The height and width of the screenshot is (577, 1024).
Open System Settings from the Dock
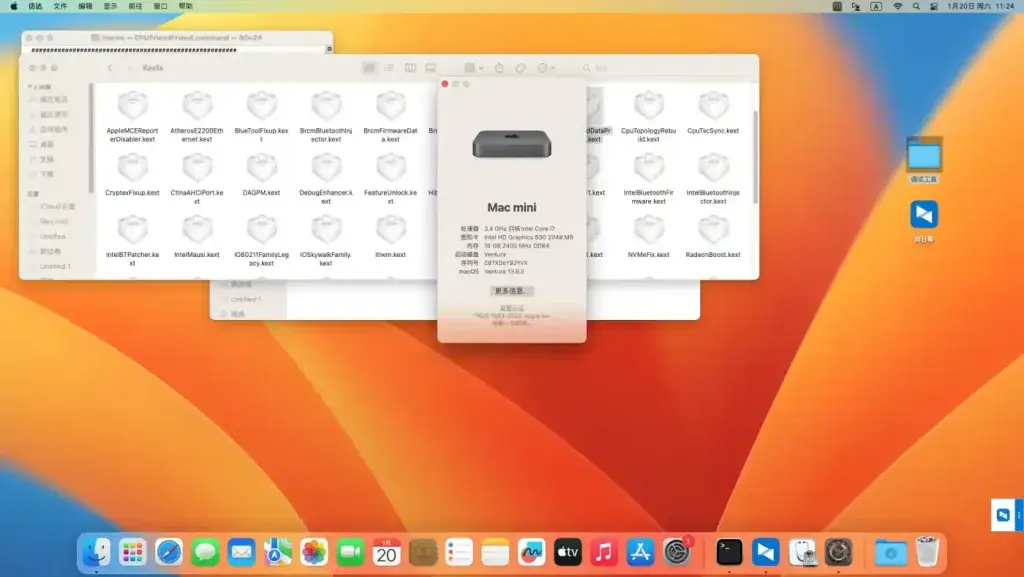(x=677, y=553)
